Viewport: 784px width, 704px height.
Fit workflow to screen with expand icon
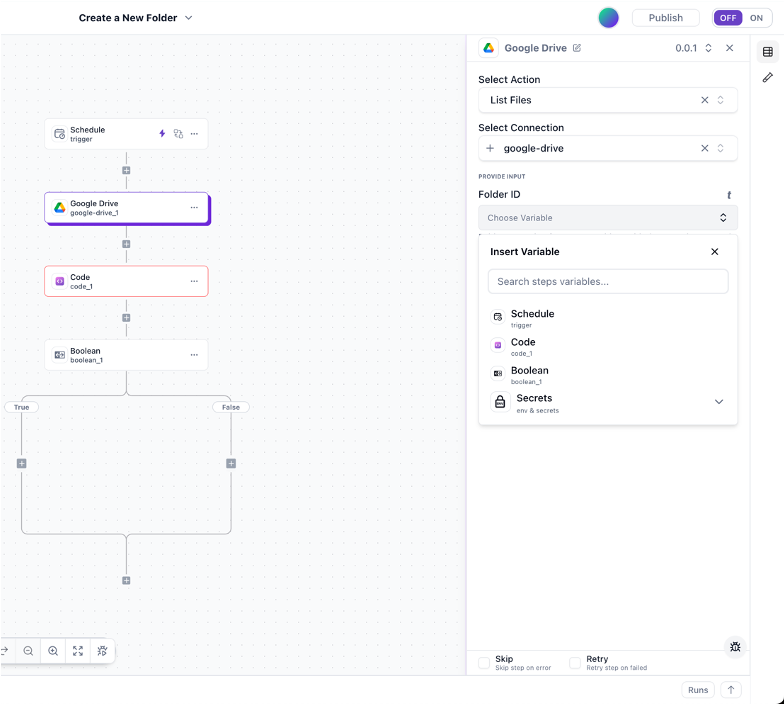78,651
